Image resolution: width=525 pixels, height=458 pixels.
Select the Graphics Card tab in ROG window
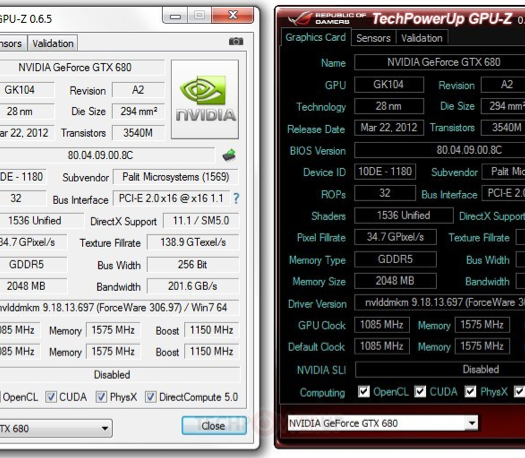pos(315,37)
